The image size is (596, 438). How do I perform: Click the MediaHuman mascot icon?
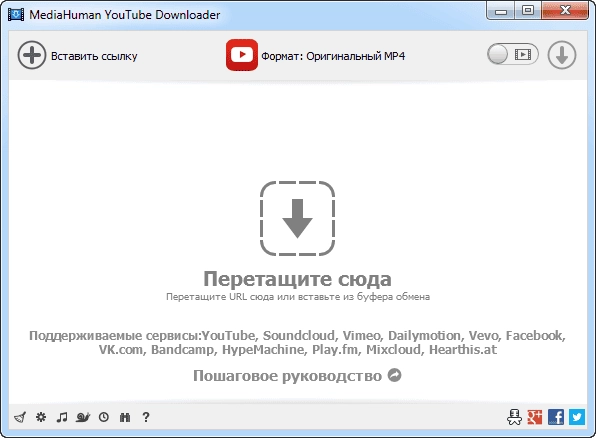pyautogui.click(x=514, y=417)
